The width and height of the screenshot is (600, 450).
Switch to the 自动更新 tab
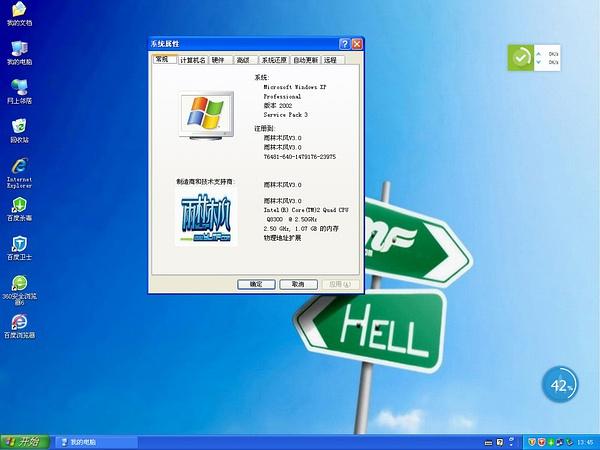(306, 60)
